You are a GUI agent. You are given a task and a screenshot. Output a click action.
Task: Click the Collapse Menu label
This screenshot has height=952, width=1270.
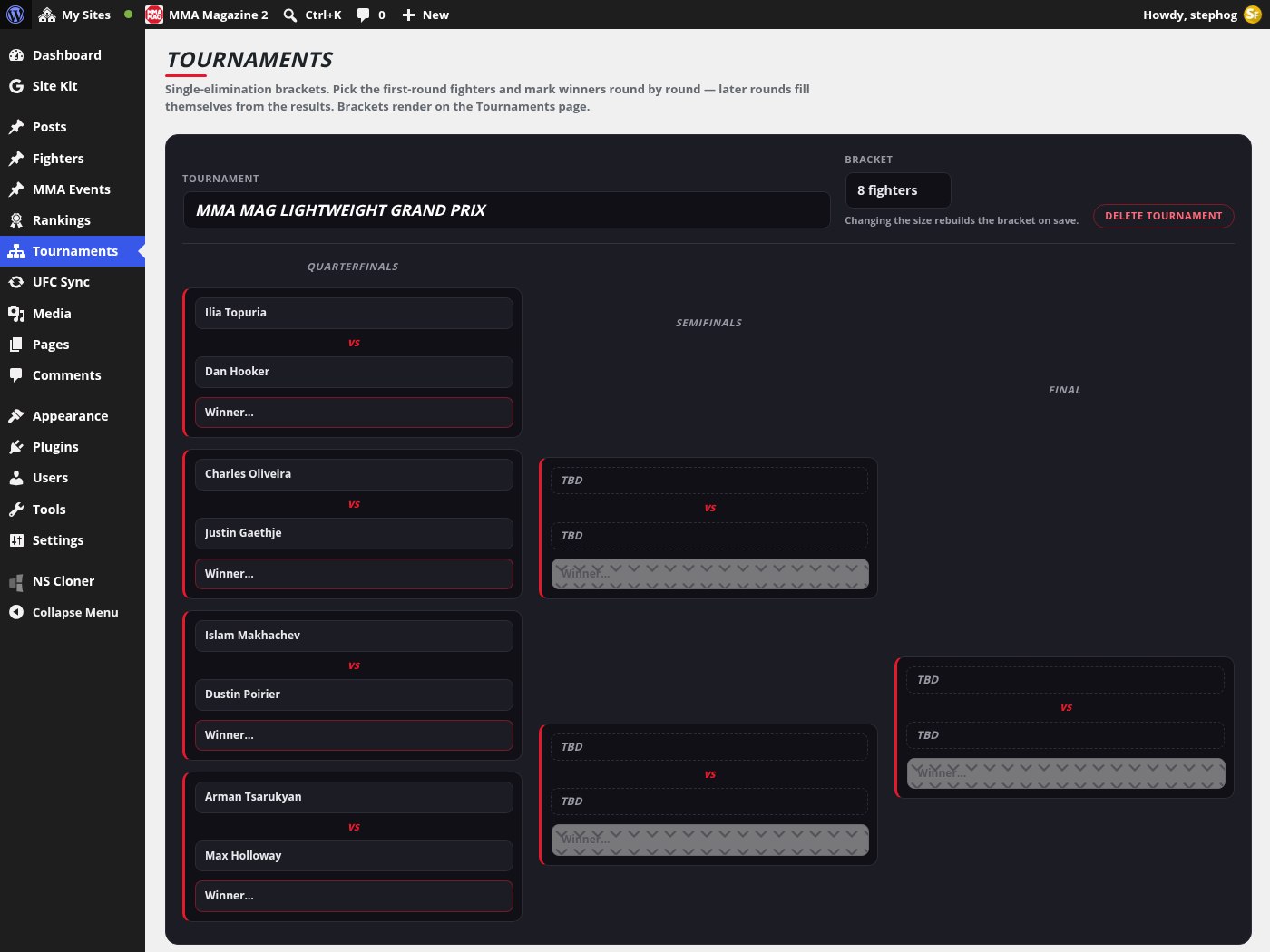(x=75, y=613)
